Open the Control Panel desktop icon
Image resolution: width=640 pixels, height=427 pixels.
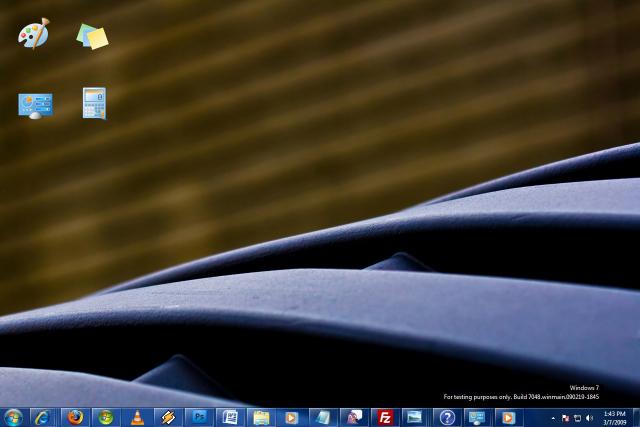tap(35, 104)
